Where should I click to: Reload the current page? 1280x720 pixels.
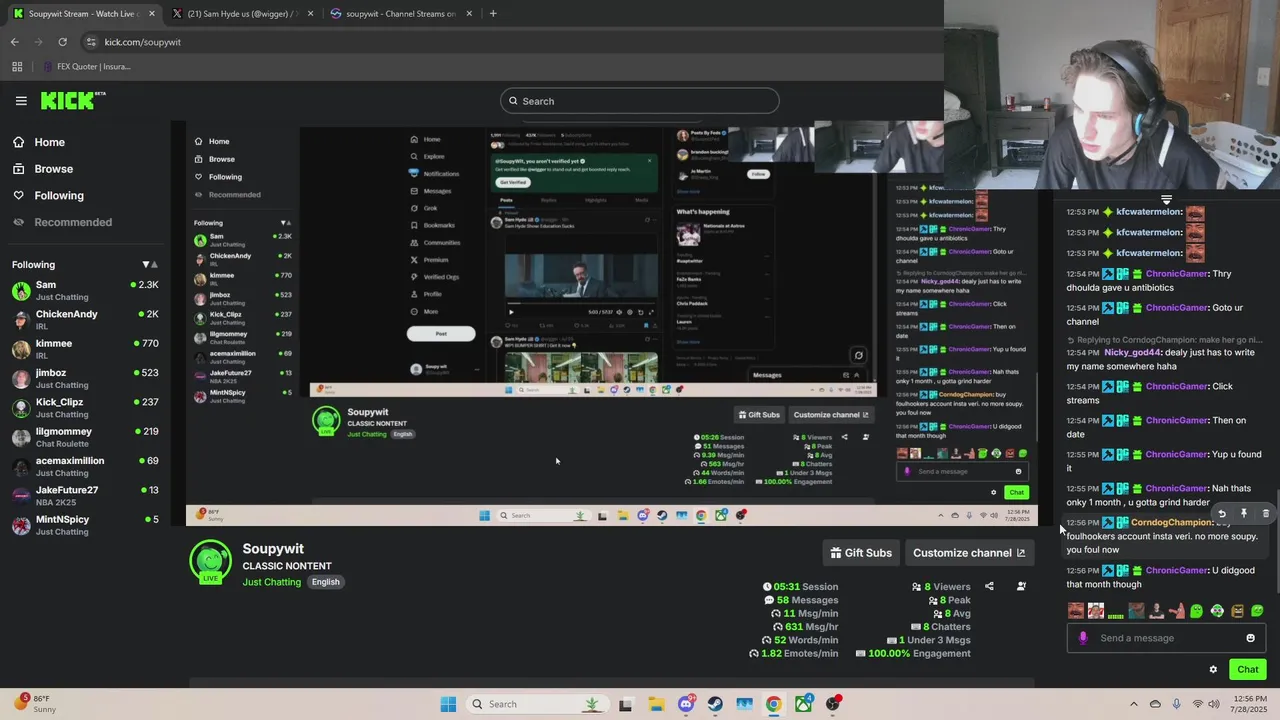62,42
